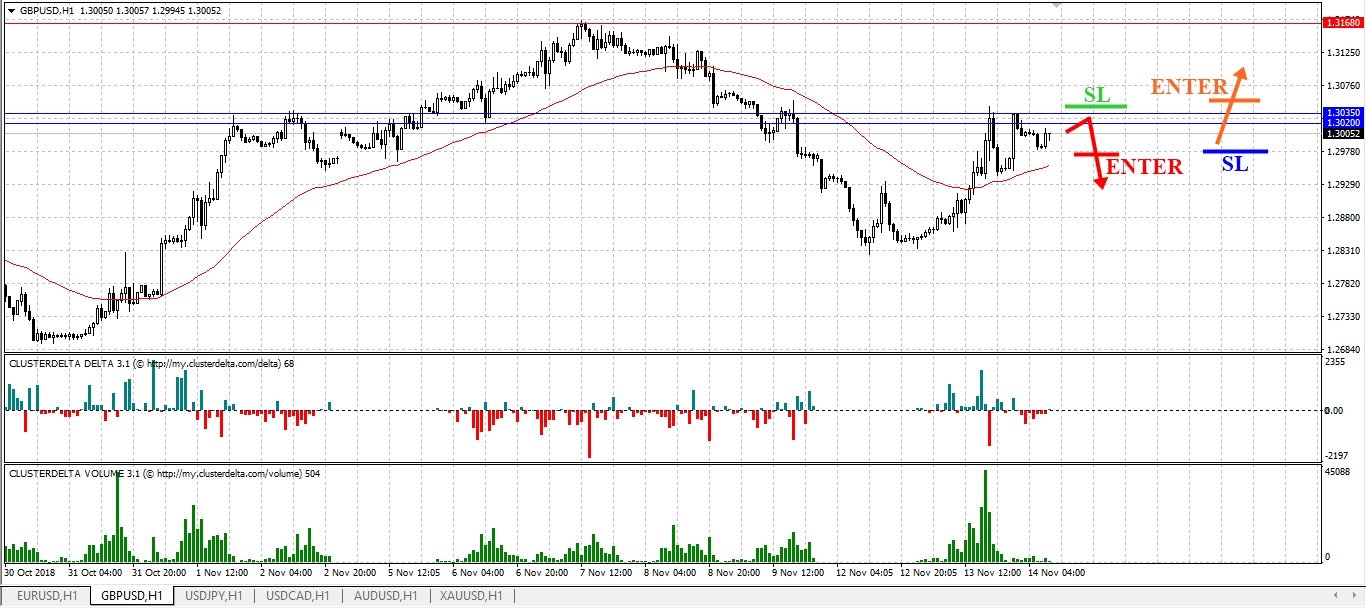1366x608 pixels.
Task: Open the USDJPY,H1 chart tab
Action: (x=213, y=596)
